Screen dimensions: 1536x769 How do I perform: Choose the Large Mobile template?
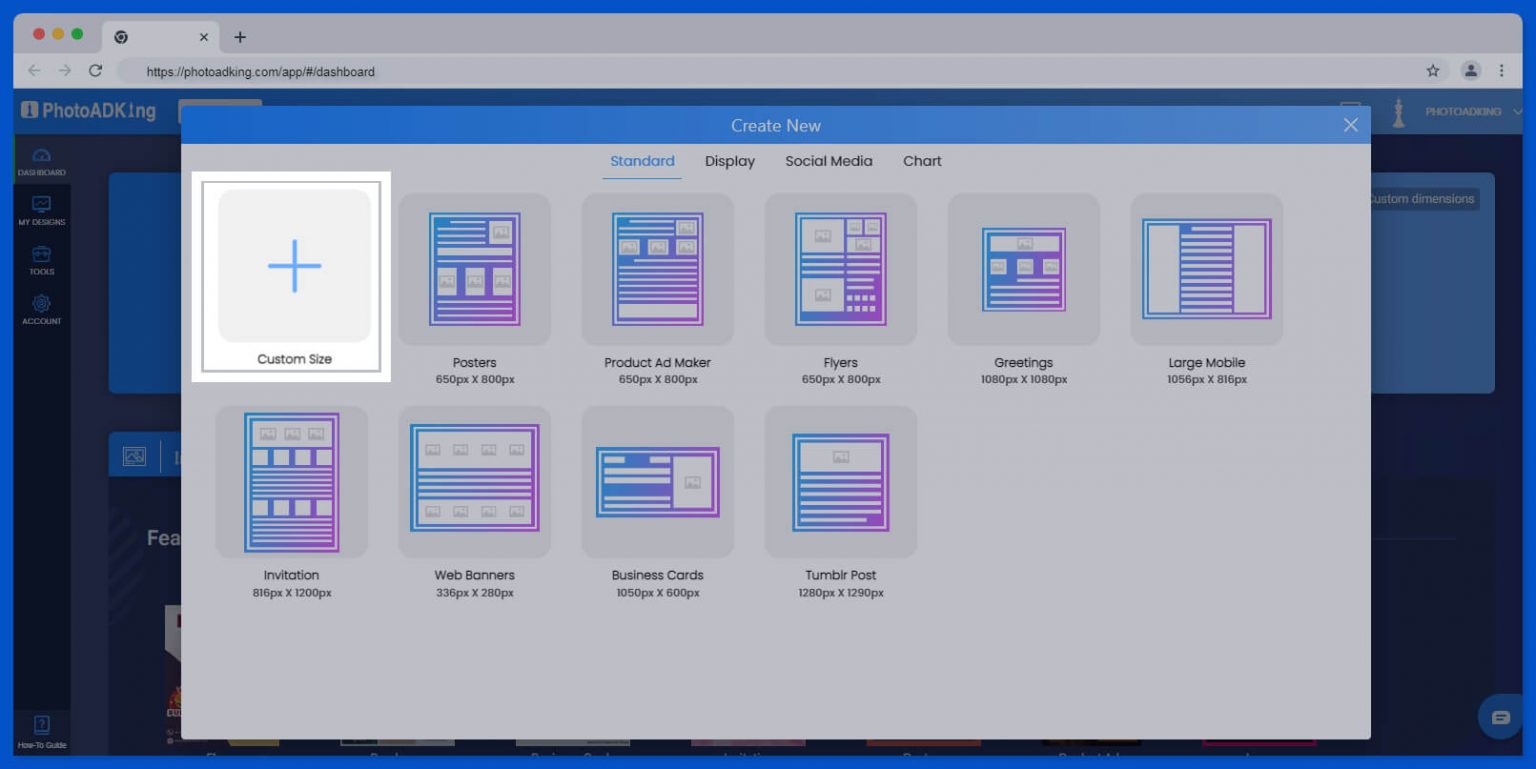[1206, 269]
